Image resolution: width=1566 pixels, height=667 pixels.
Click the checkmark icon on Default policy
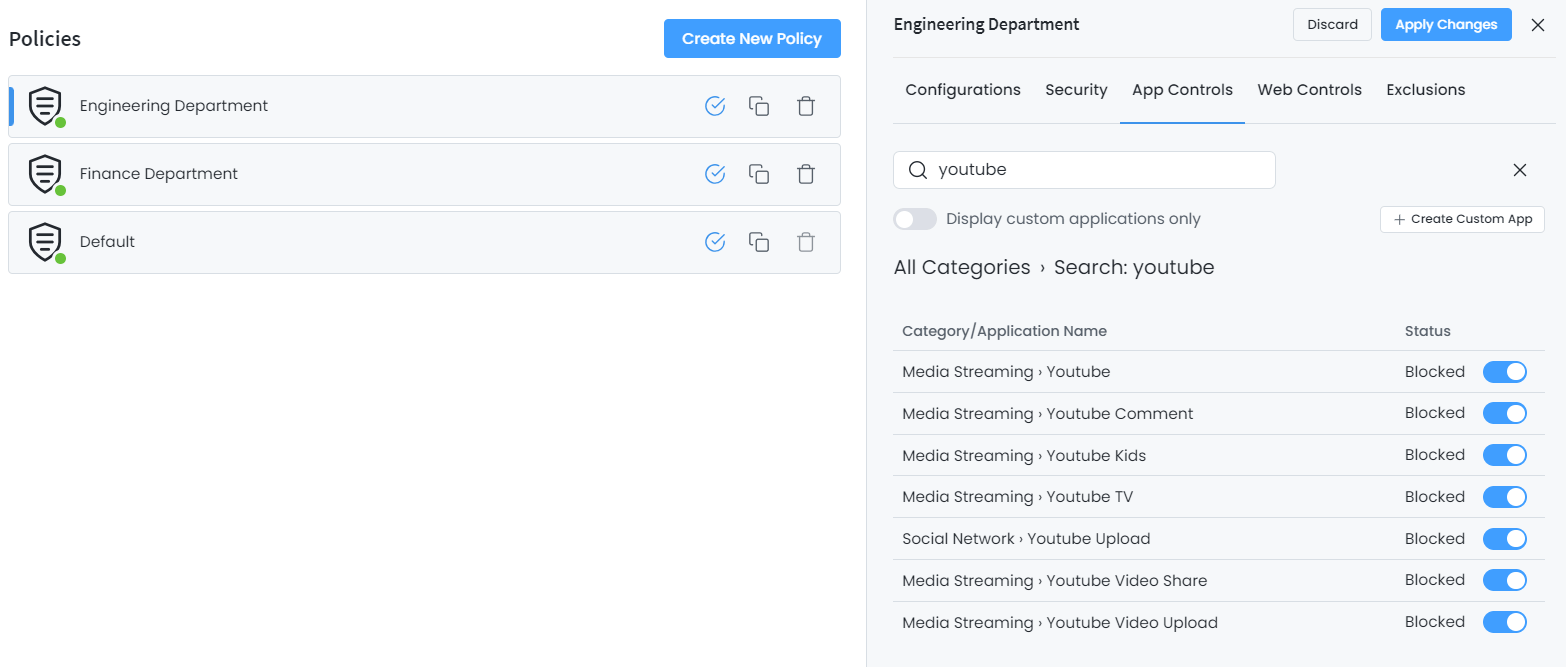(x=715, y=242)
